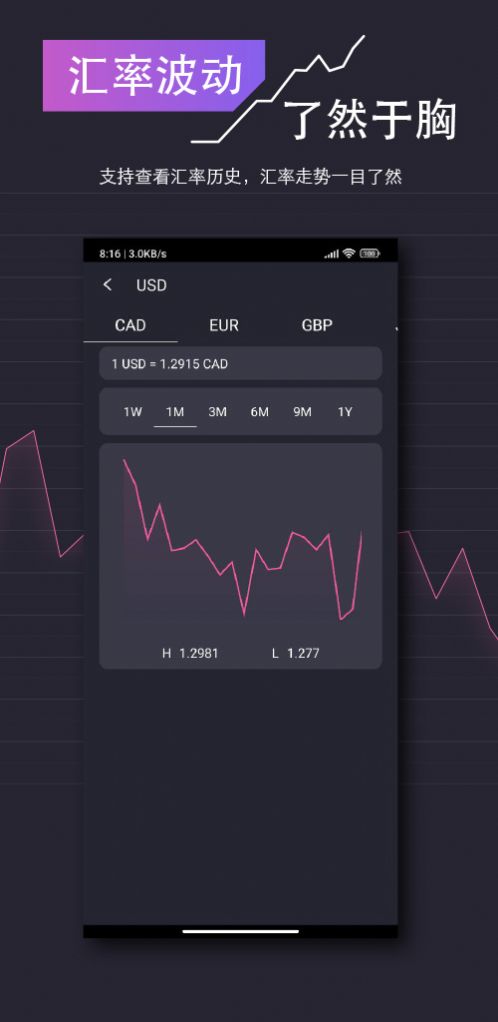Tap the pink exchange rate chart line
498x1022 pixels.
241,540
